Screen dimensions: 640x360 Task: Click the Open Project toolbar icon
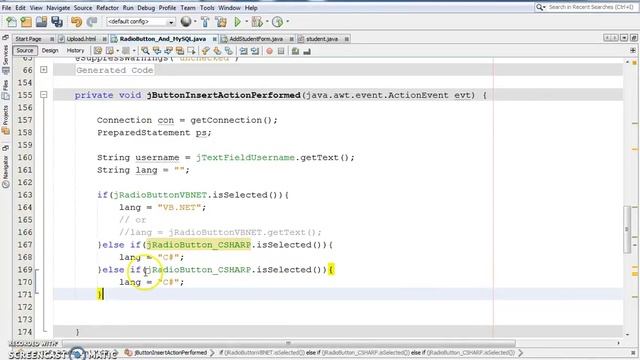click(41, 22)
